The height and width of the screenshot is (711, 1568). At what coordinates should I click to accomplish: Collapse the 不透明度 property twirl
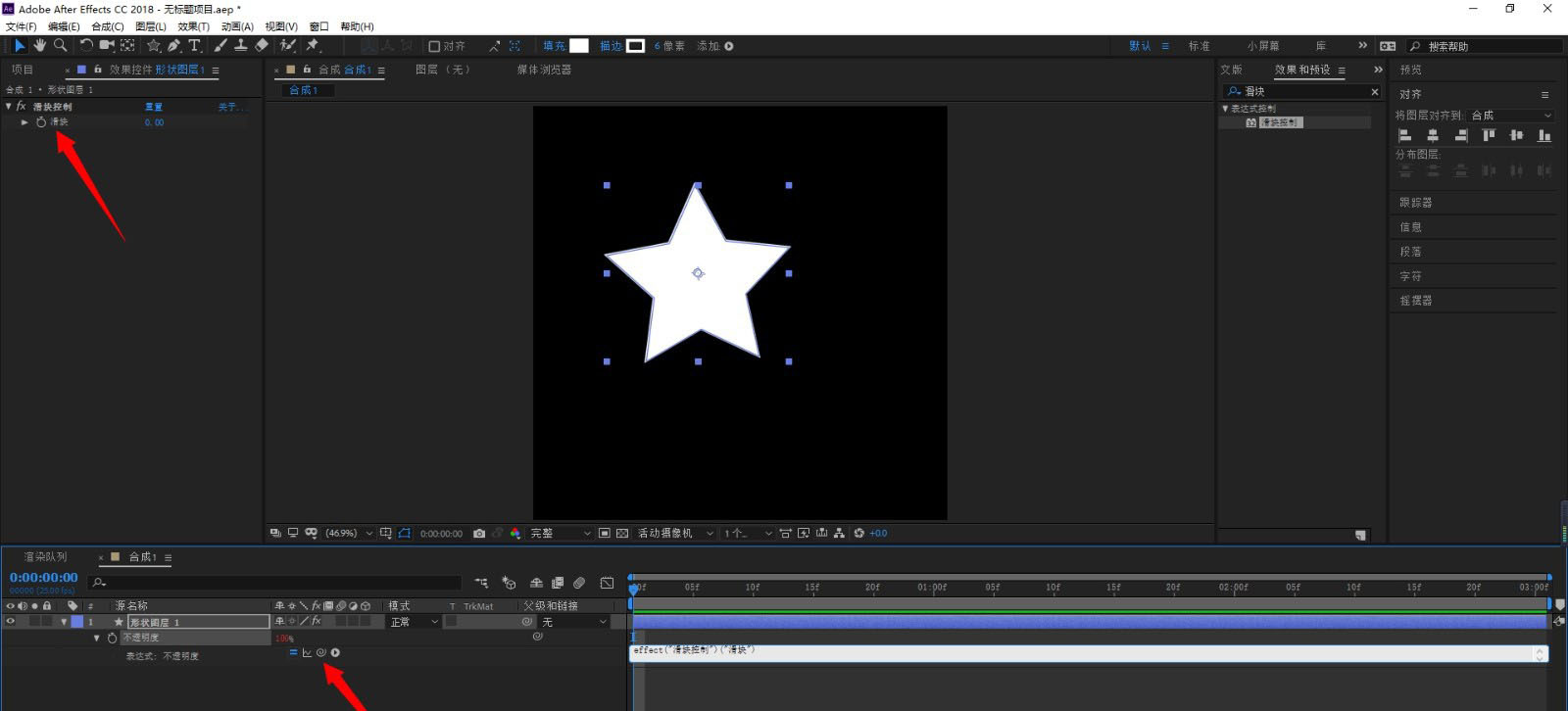coord(96,638)
